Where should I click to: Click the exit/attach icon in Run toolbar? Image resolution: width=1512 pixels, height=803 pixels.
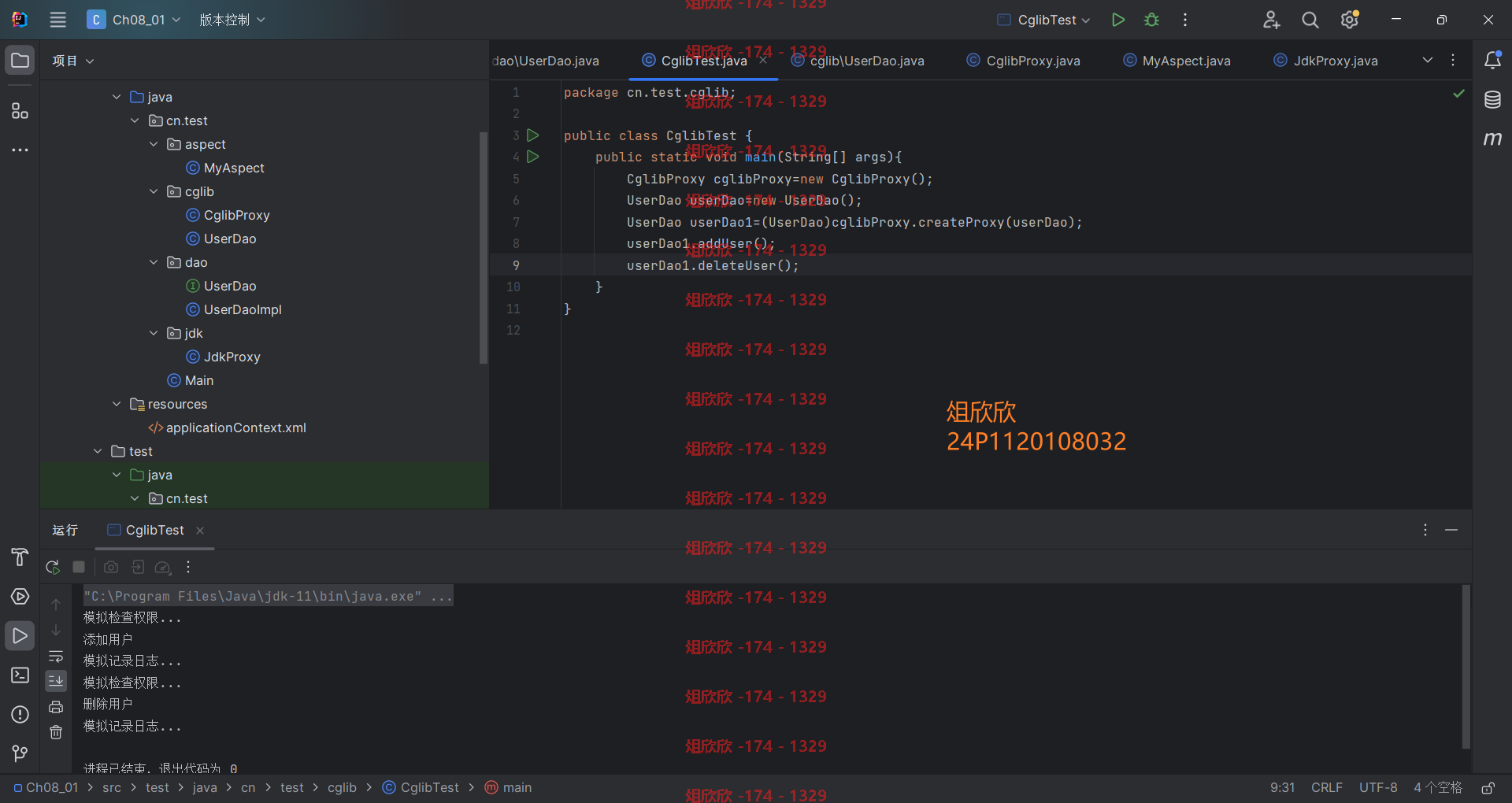point(138,567)
